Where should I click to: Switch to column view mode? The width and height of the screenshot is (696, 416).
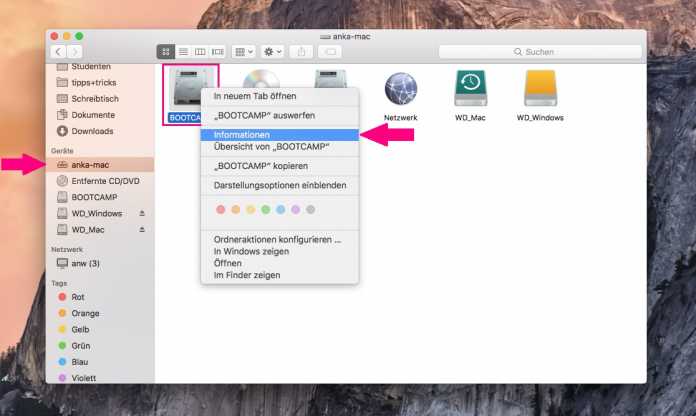coord(200,51)
